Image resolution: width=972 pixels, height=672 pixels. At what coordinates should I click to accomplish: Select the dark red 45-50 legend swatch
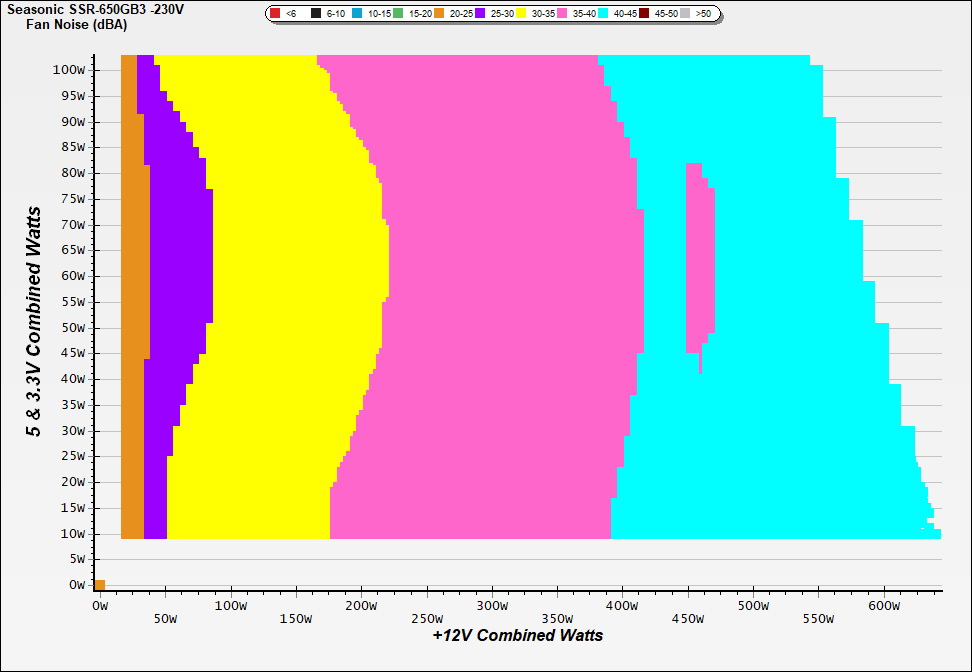645,14
